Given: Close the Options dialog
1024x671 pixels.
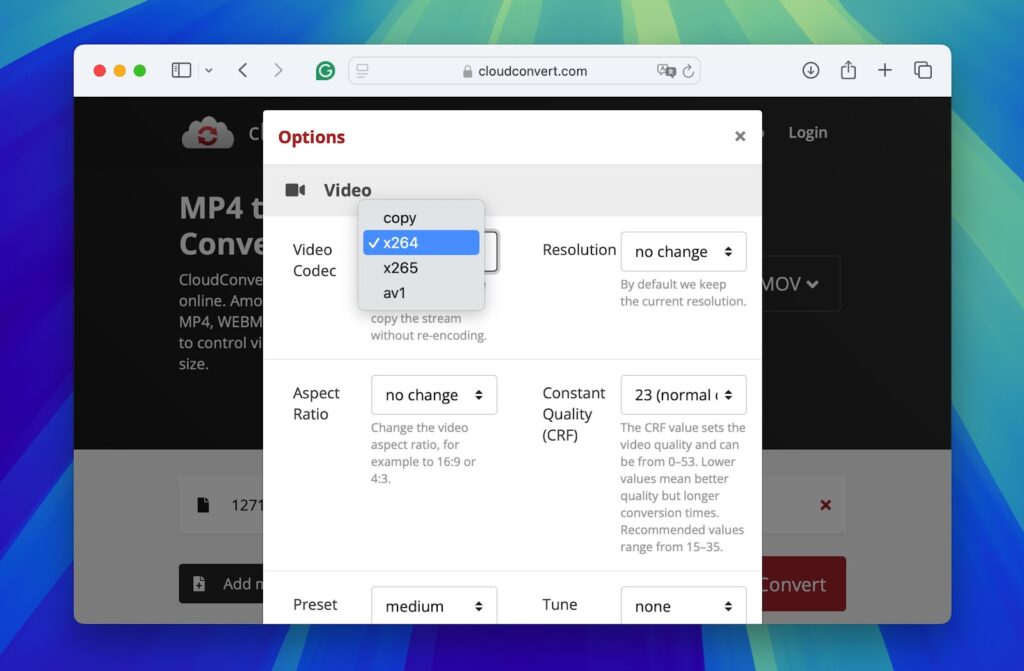Looking at the screenshot, I should coord(740,136).
